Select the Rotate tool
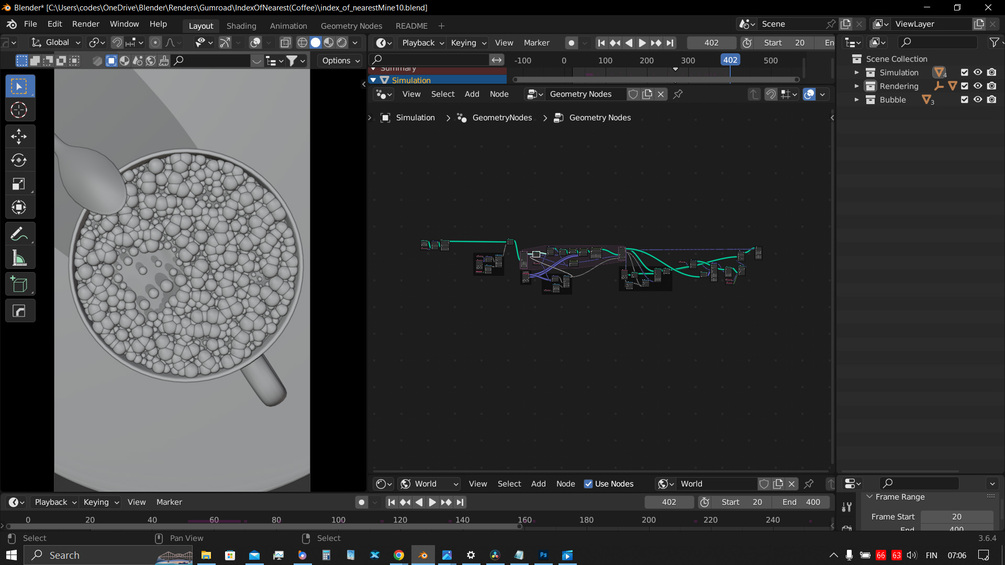Screen dimensions: 1005x565 click(19, 160)
